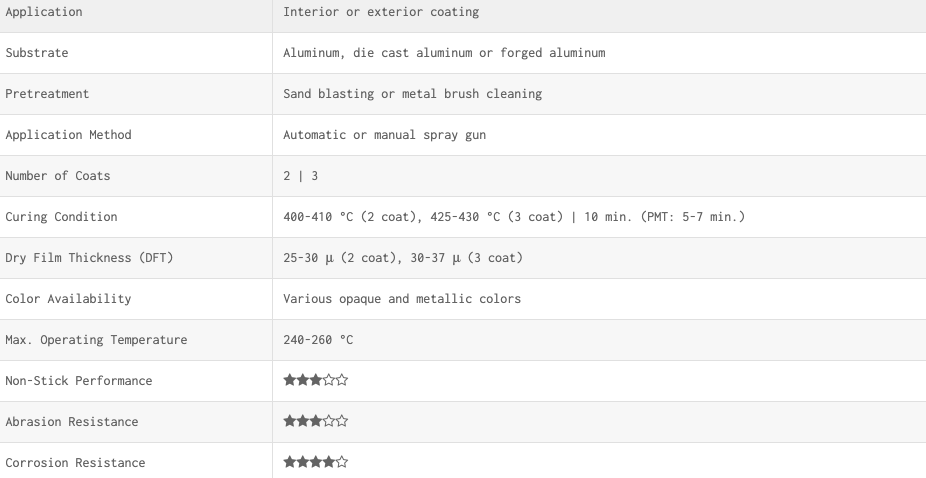Click the Non-Stick Performance star rating

pos(316,380)
